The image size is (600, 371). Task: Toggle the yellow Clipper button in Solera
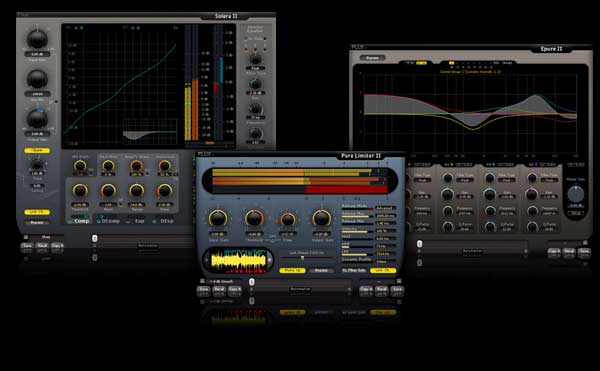[37, 150]
